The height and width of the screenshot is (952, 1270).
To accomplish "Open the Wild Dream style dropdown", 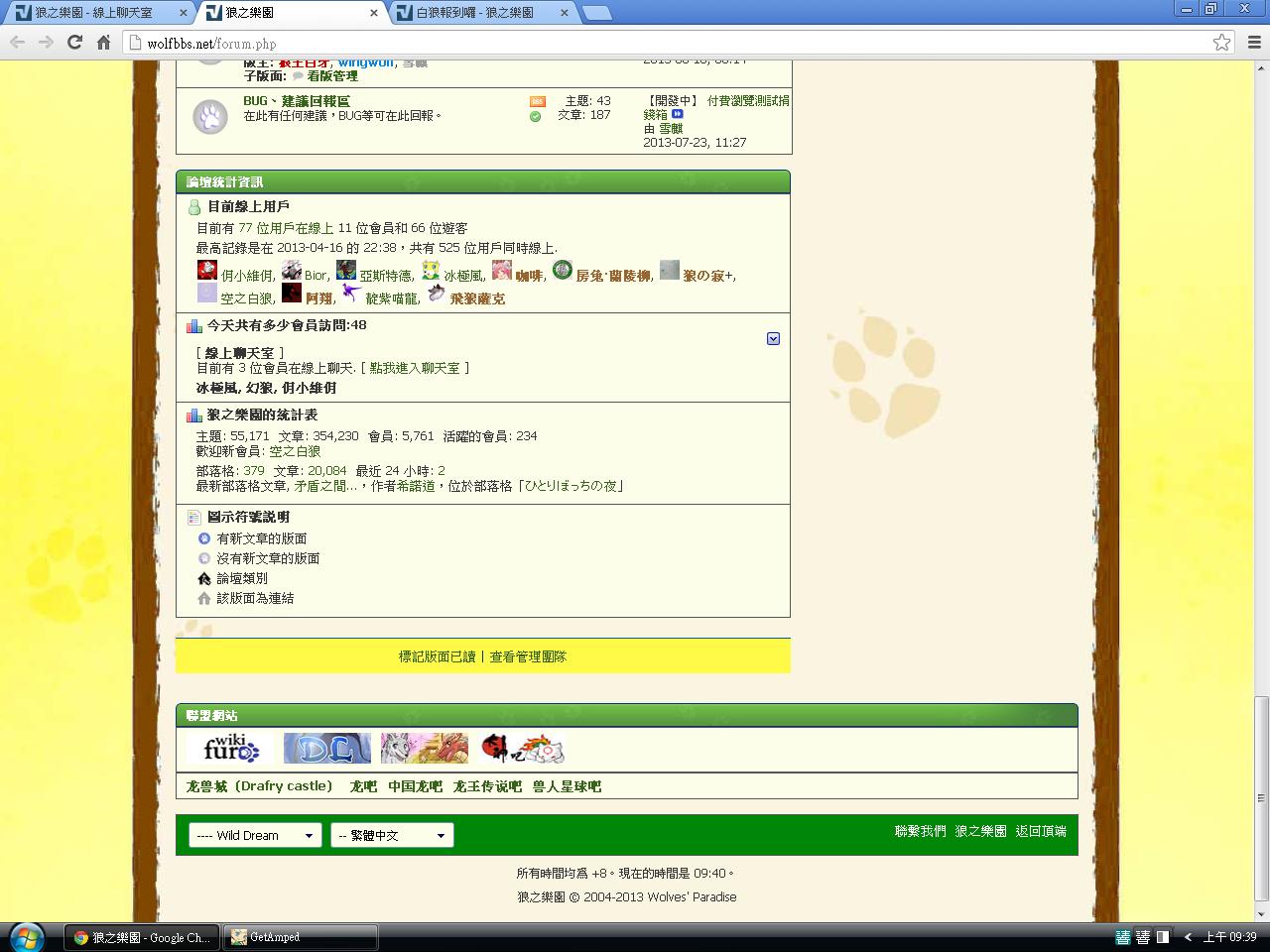I will click(255, 835).
